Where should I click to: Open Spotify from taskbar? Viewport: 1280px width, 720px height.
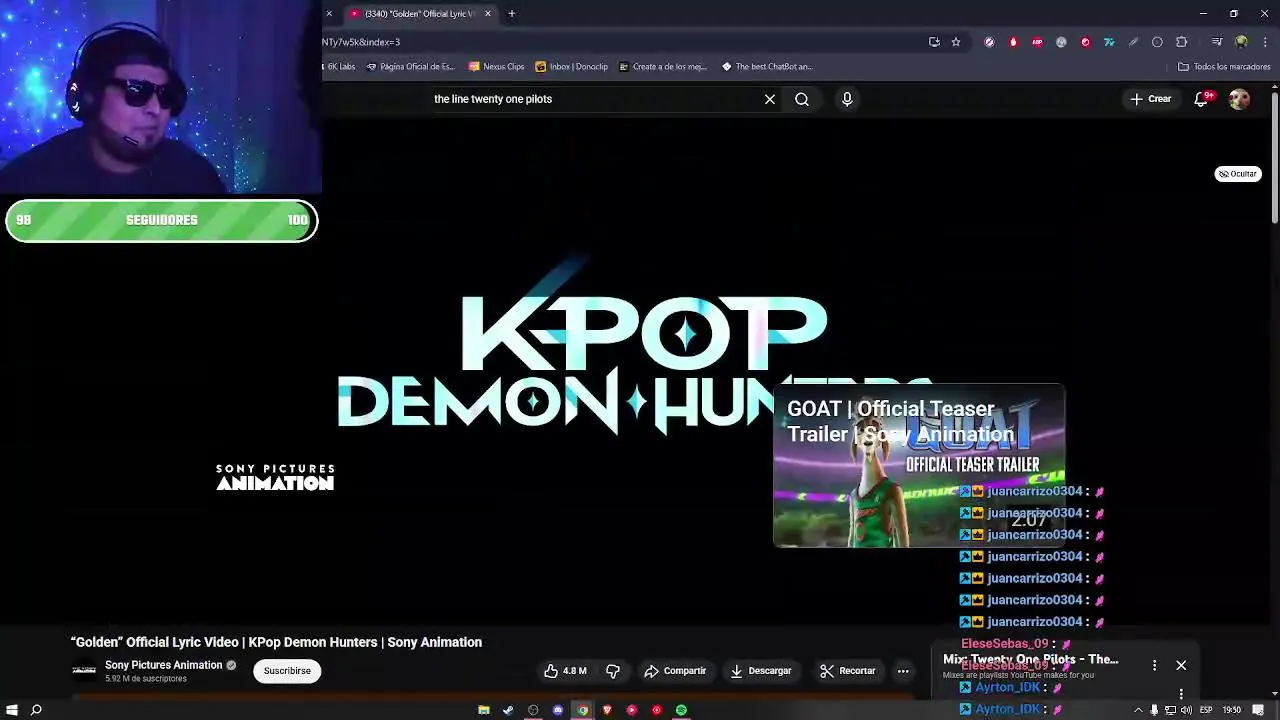[681, 710]
